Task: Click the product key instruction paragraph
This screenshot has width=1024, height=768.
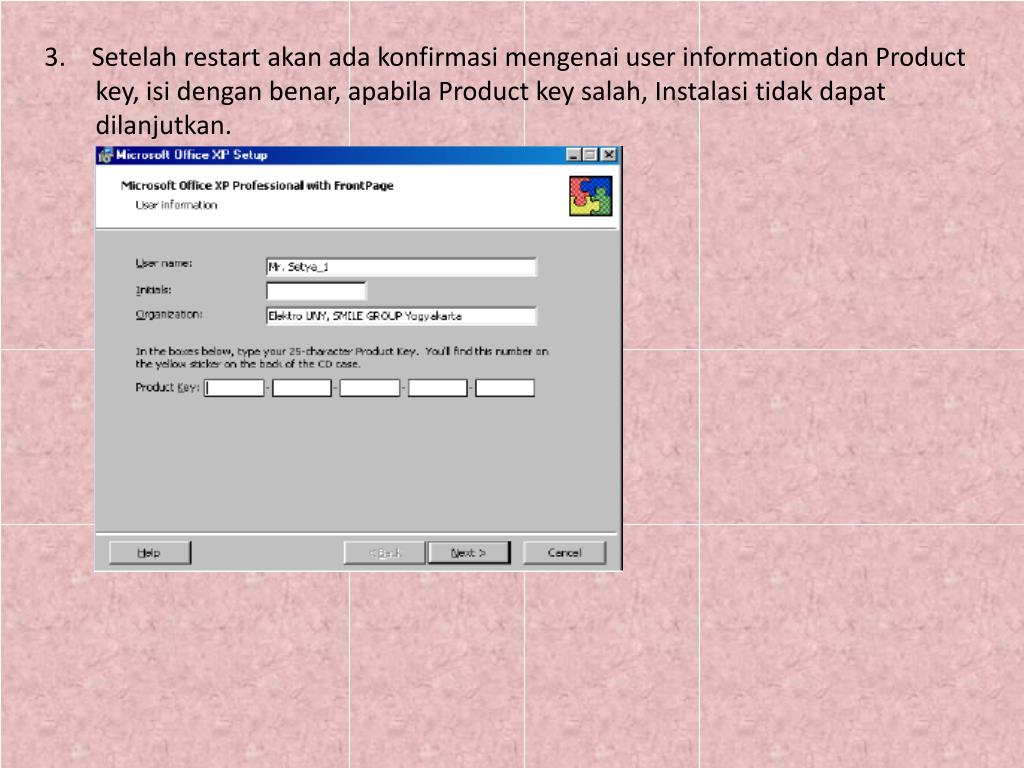Action: pyautogui.click(x=342, y=357)
